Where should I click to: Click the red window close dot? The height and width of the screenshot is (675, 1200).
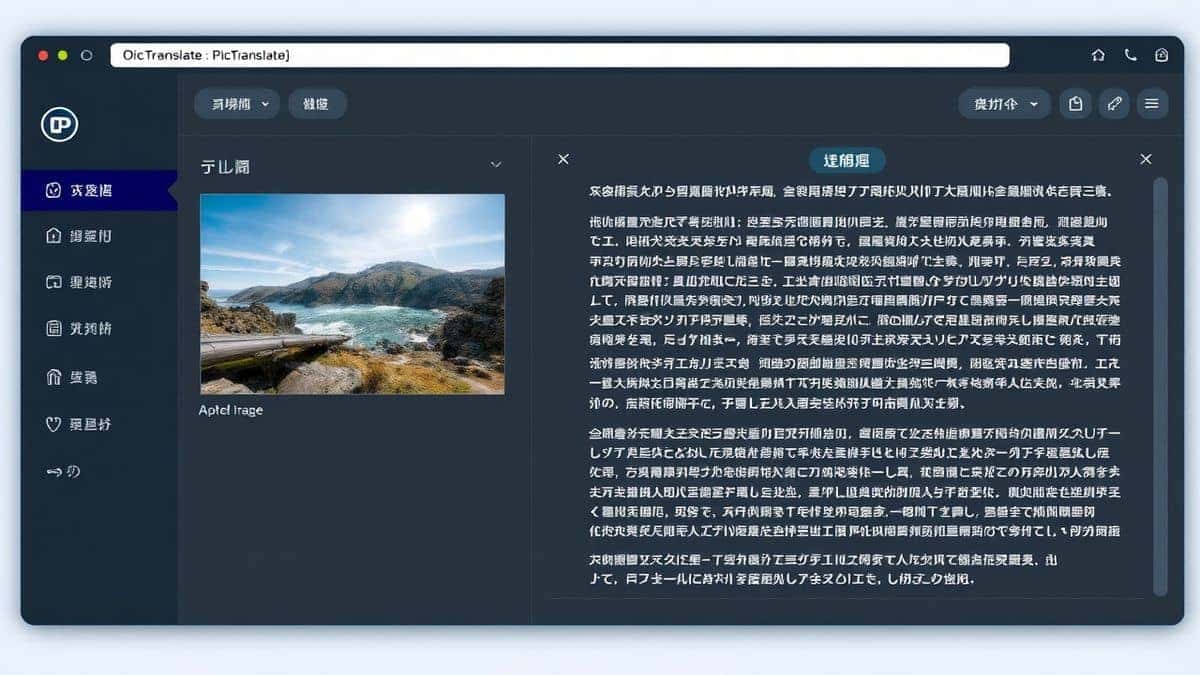click(x=43, y=56)
